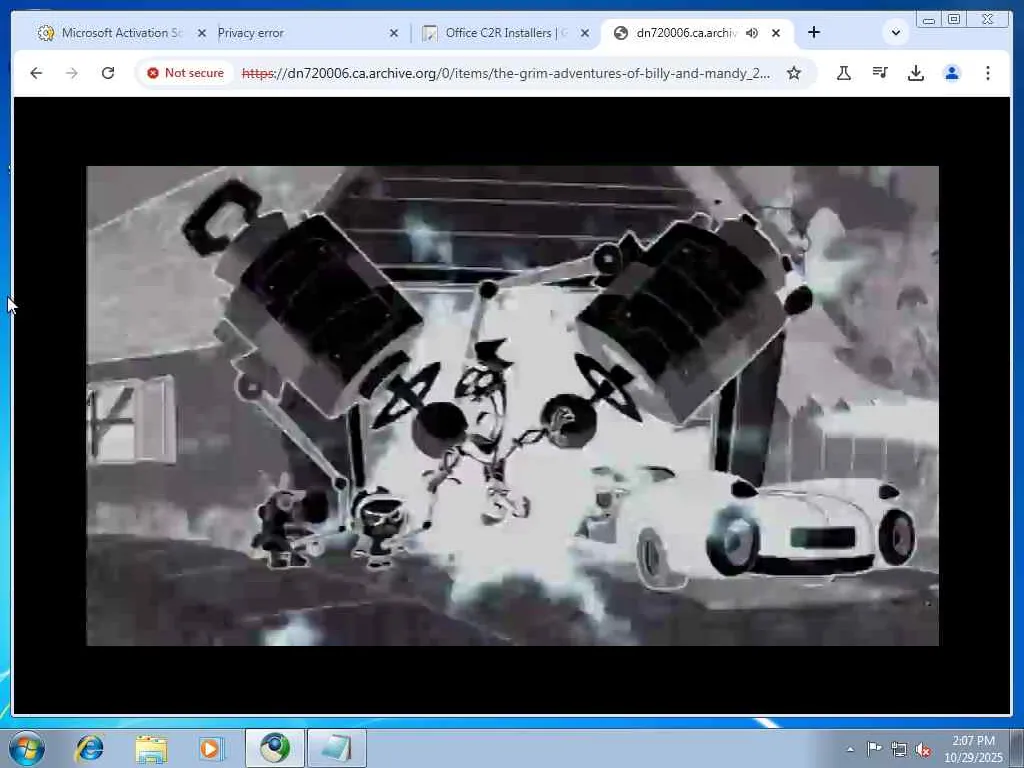Go back with the browser back arrow

36,73
